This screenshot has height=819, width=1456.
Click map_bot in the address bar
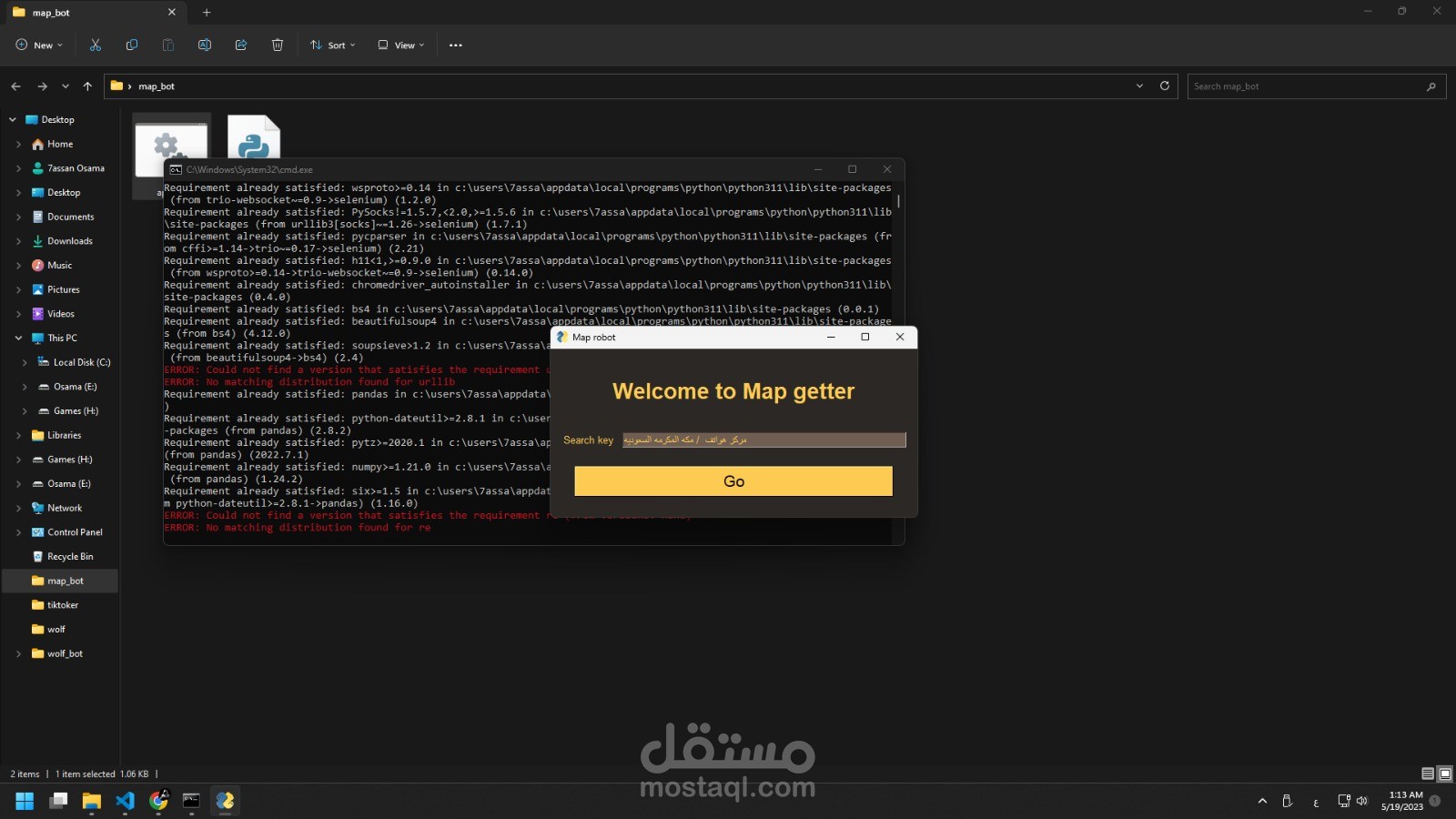click(x=157, y=86)
